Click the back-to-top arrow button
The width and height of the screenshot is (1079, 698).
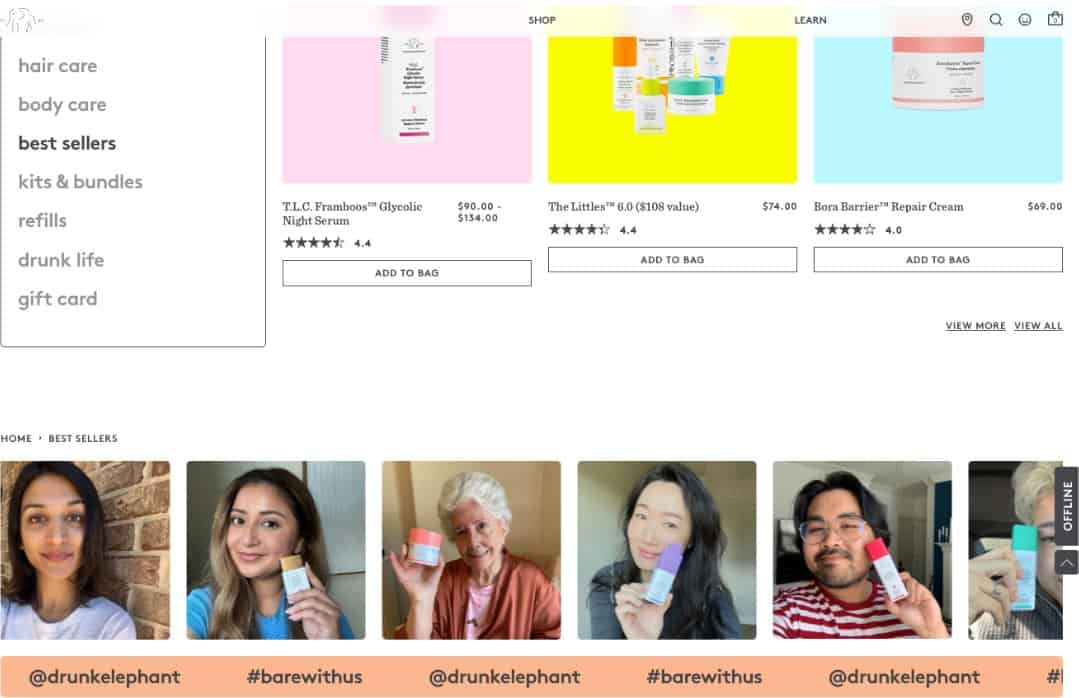coord(1066,562)
